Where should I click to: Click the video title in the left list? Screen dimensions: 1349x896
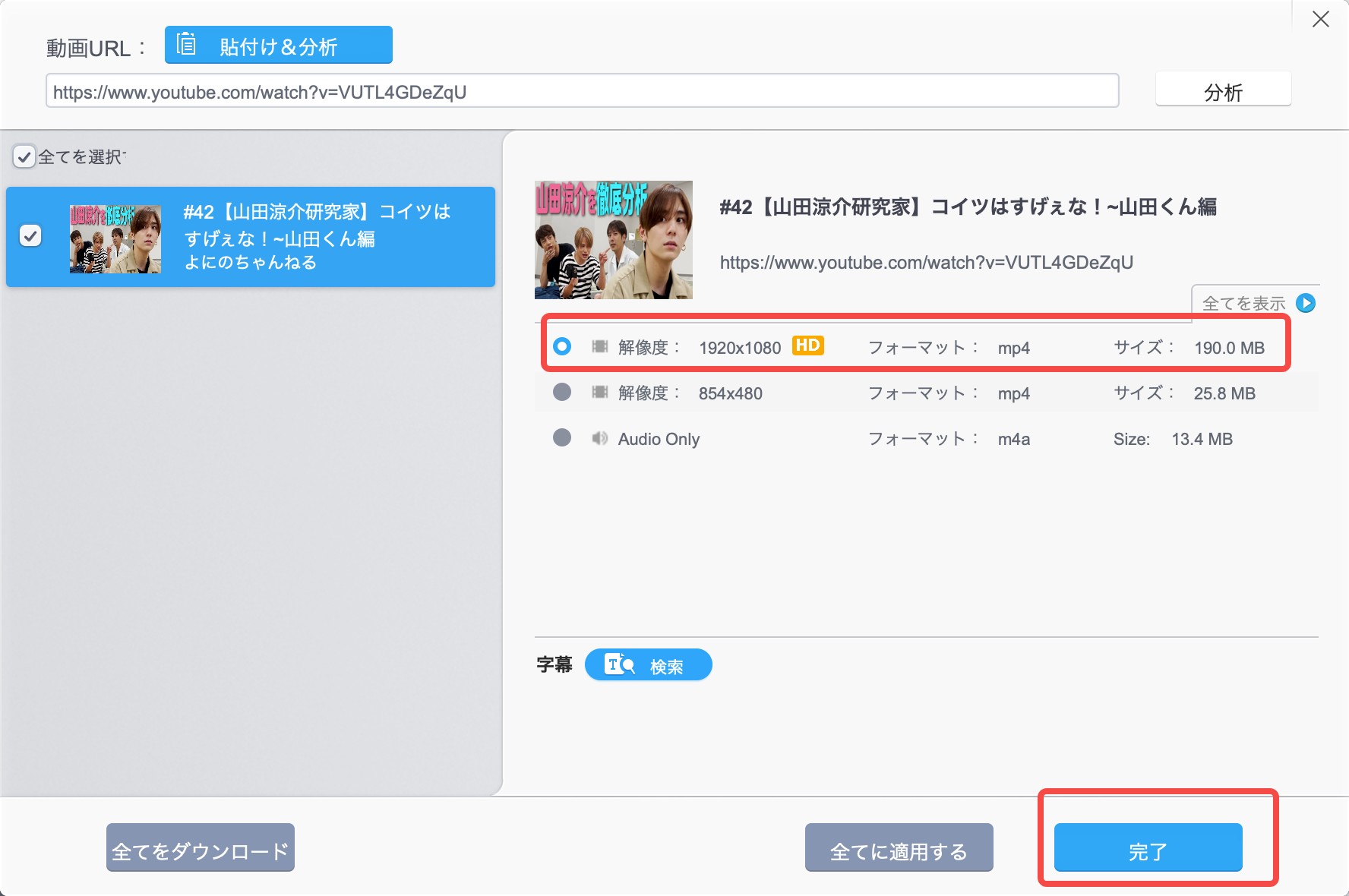[x=318, y=225]
